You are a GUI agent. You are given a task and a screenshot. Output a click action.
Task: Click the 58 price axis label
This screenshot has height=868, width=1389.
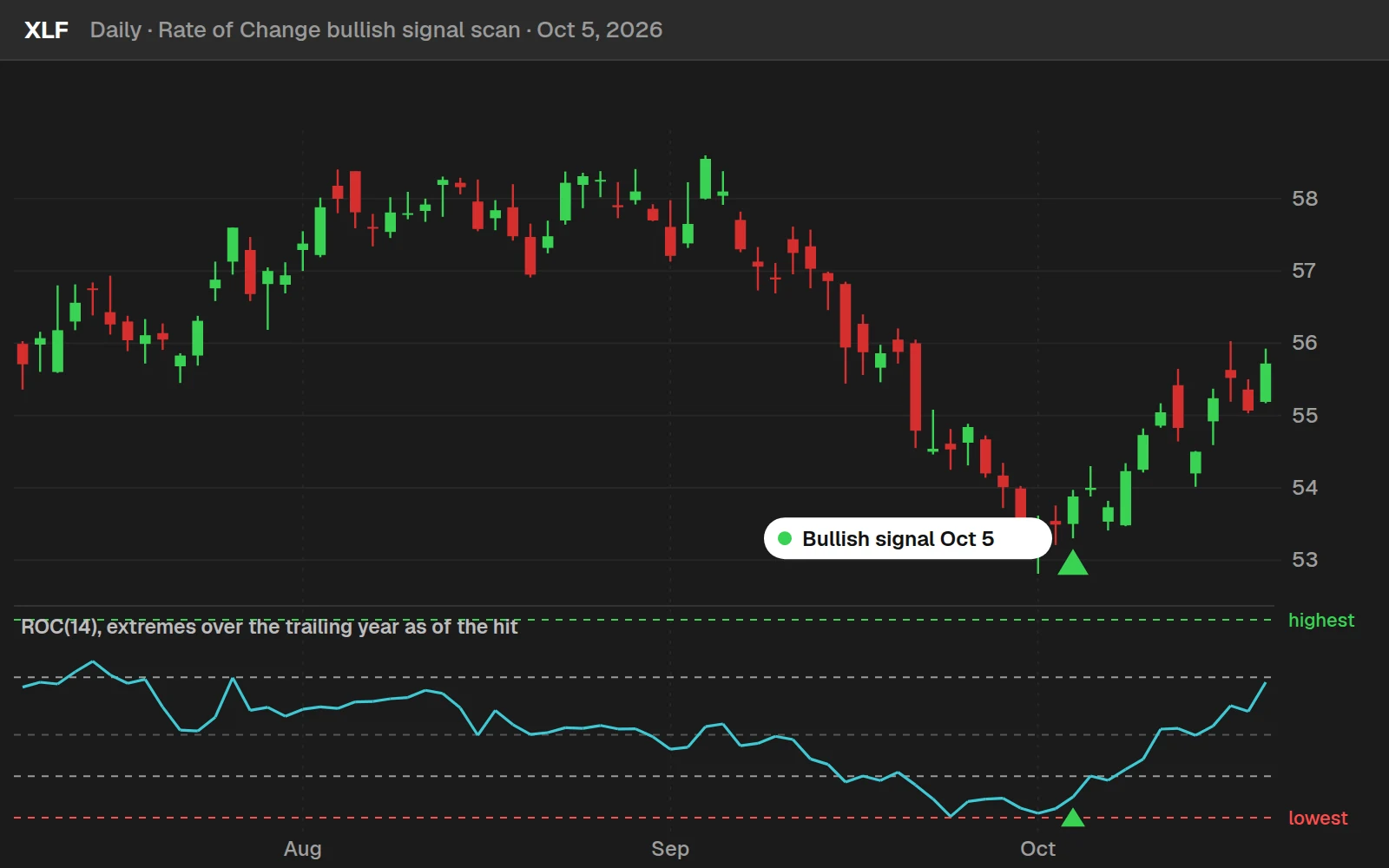(1305, 199)
